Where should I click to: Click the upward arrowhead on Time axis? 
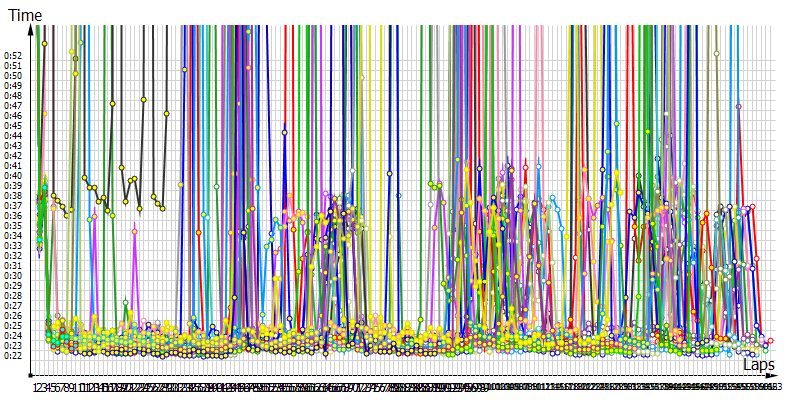click(32, 31)
